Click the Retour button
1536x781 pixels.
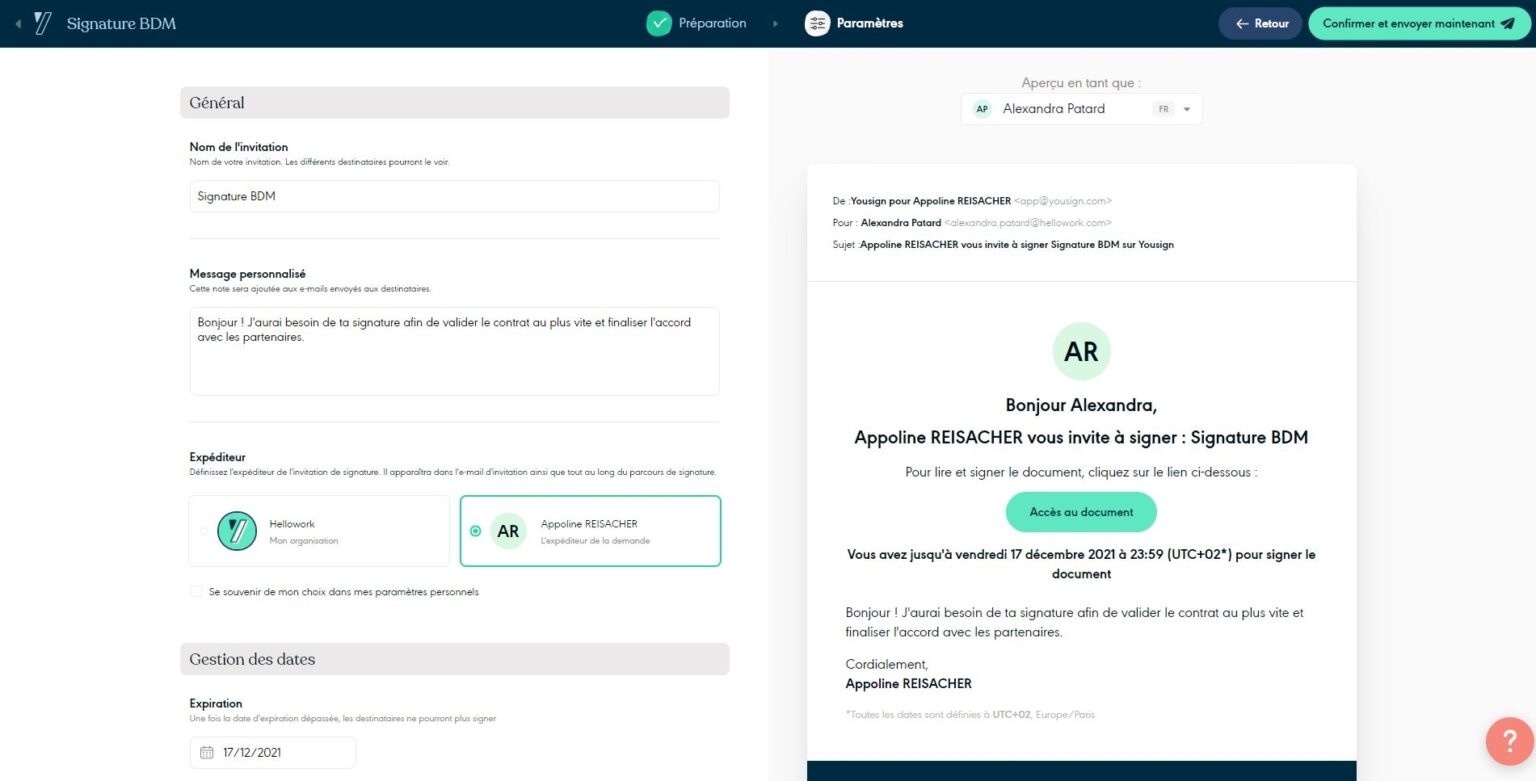pyautogui.click(x=1260, y=22)
